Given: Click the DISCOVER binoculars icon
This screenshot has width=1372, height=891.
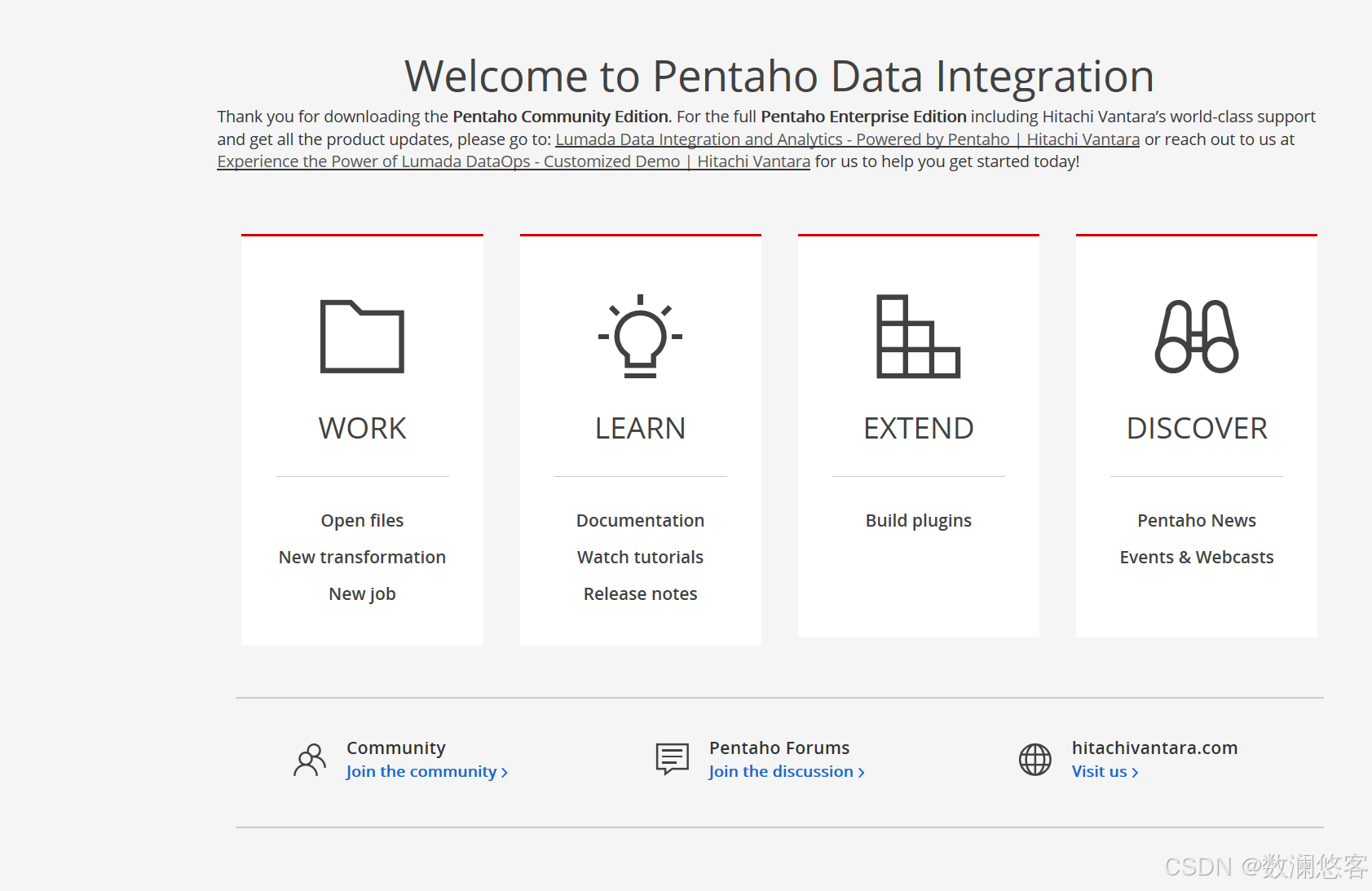Looking at the screenshot, I should [1197, 337].
